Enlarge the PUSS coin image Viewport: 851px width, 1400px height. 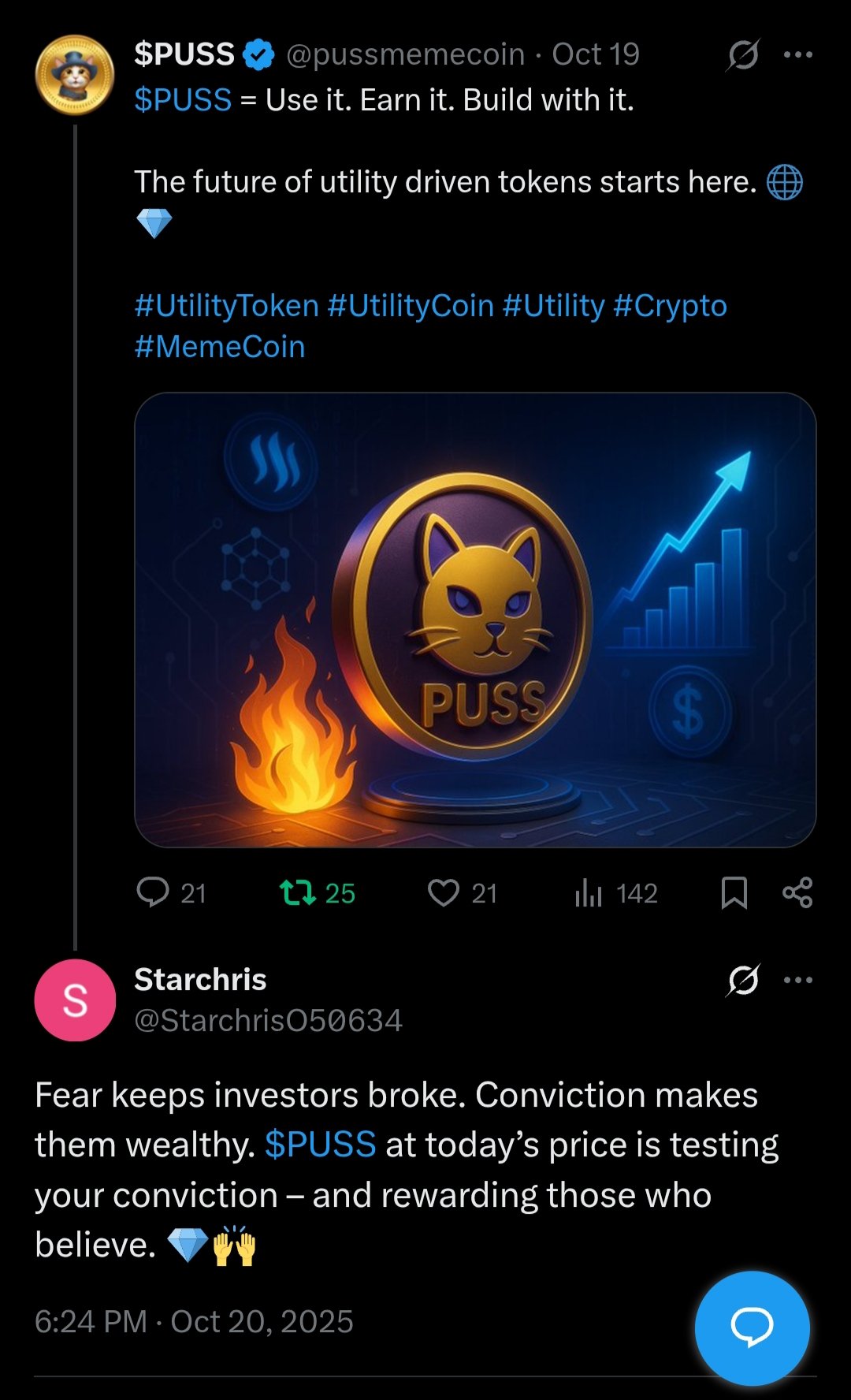point(475,620)
